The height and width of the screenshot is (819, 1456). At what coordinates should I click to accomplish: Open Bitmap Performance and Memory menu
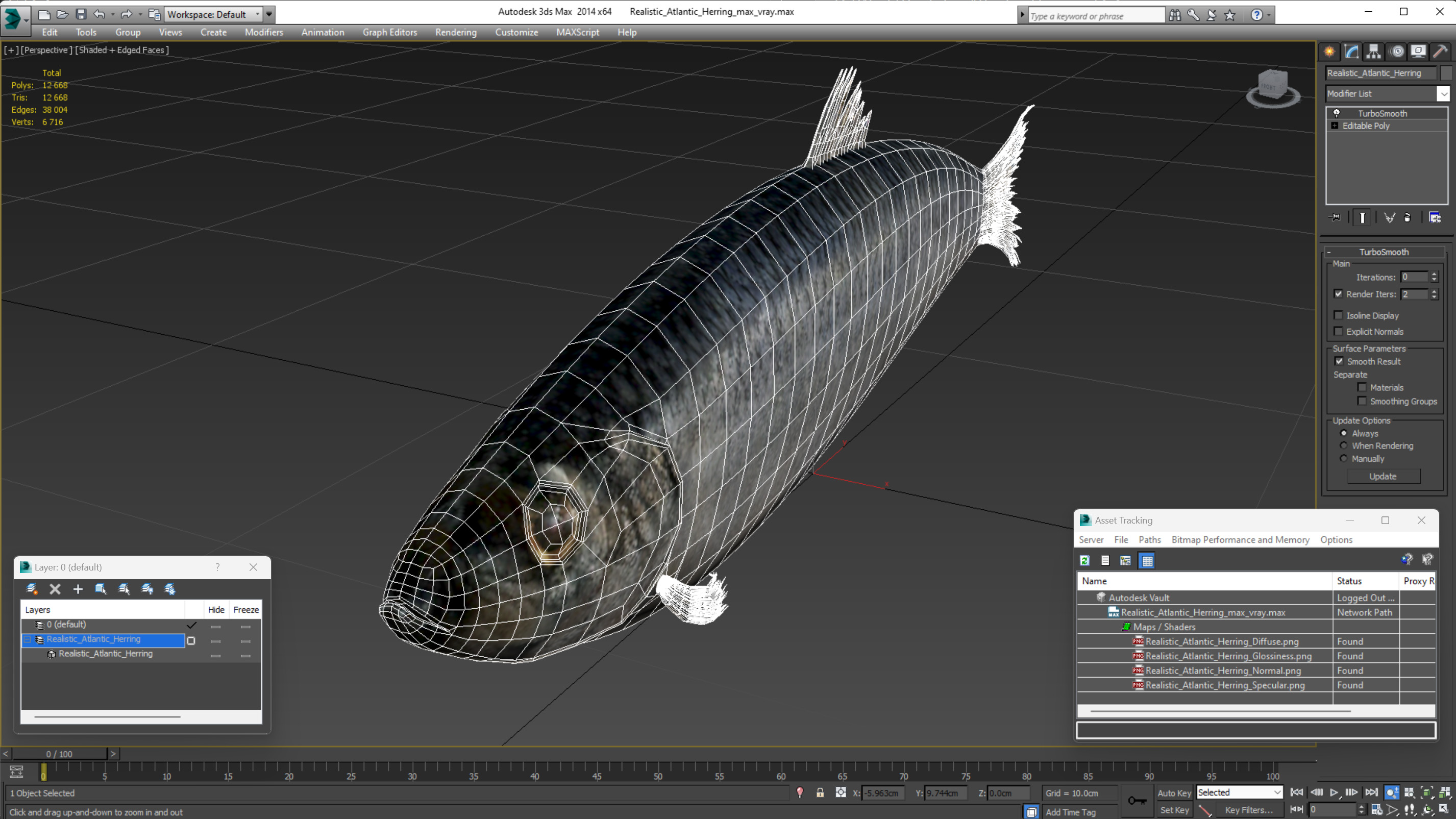click(x=1240, y=540)
